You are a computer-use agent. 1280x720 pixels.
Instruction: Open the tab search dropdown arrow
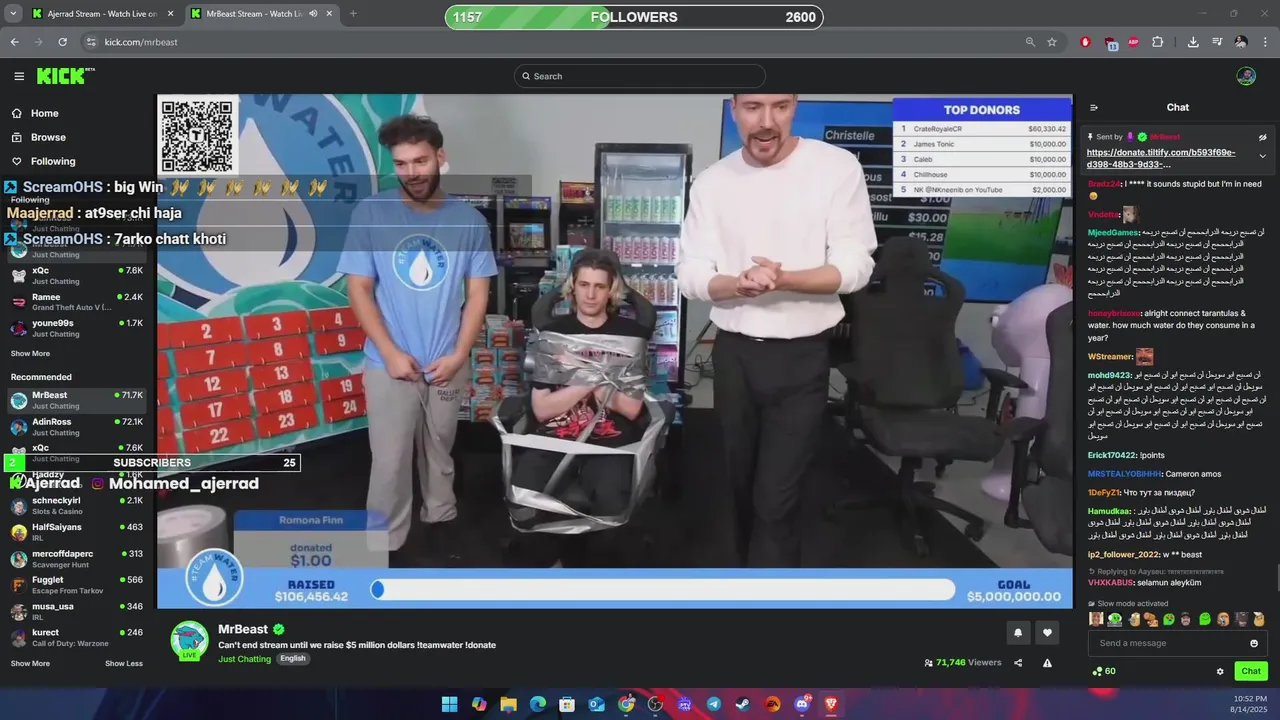[x=13, y=14]
